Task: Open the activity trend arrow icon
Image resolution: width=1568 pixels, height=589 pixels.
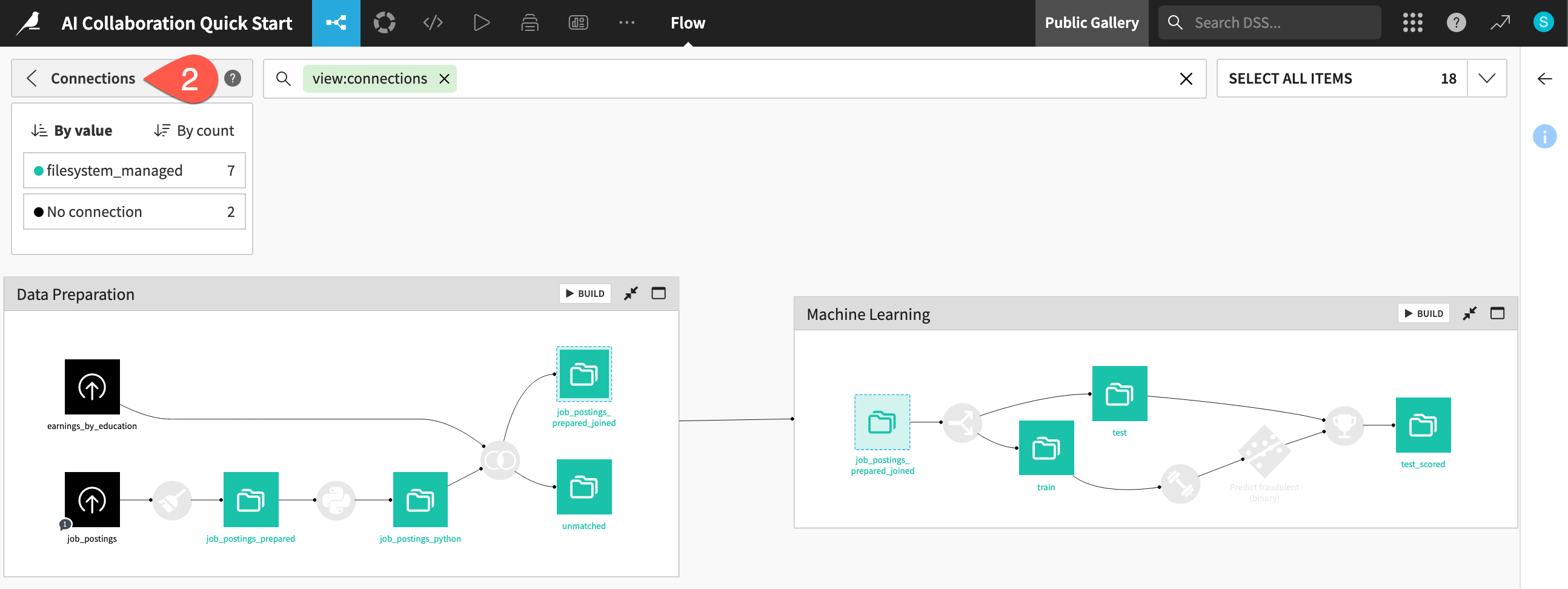Action: click(1500, 22)
